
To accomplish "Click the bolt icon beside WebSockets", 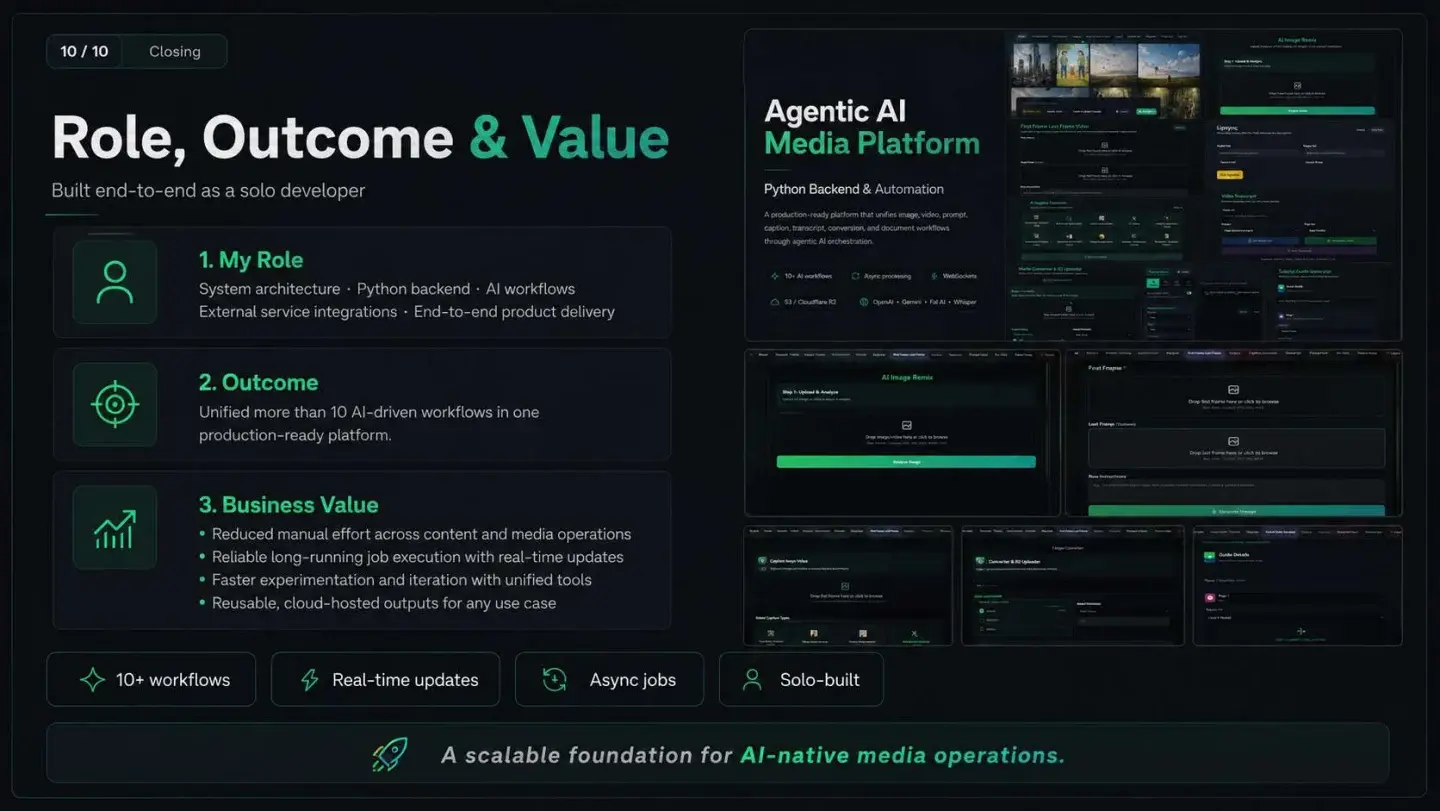I will point(934,276).
